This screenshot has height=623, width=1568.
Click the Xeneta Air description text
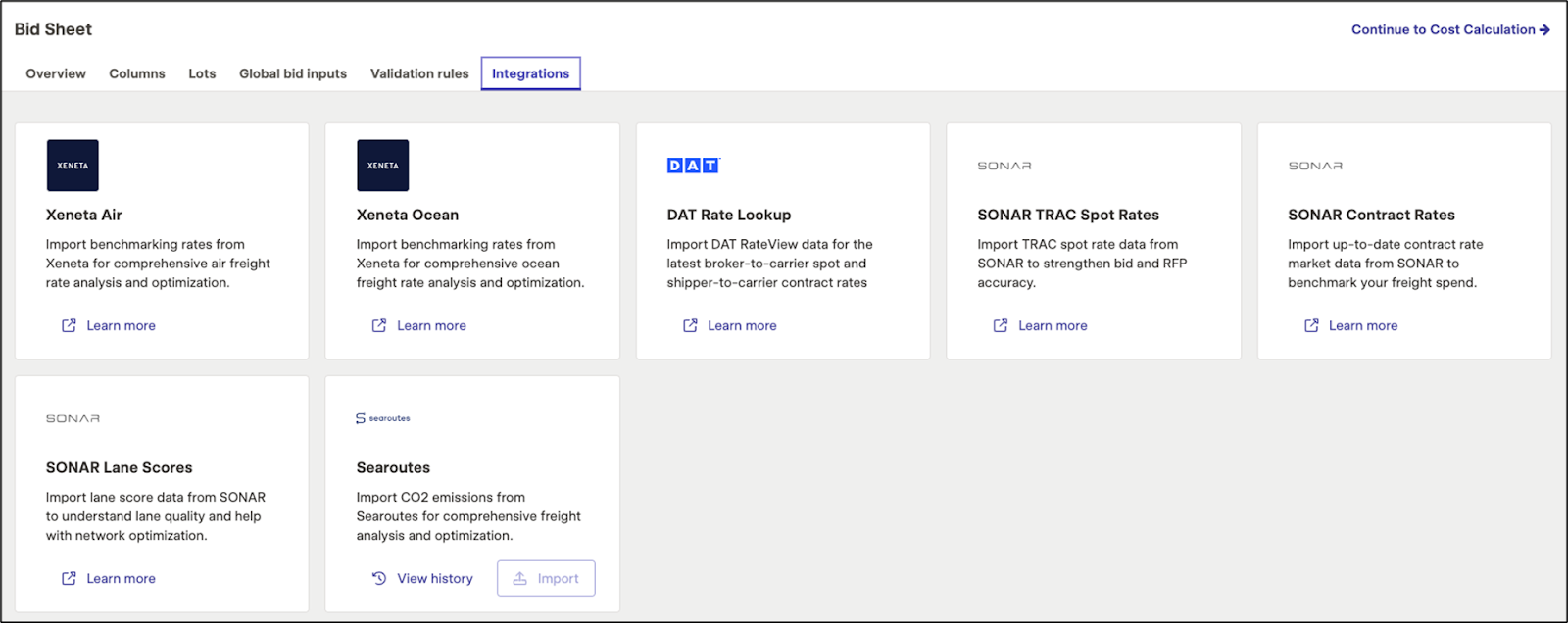coord(158,264)
